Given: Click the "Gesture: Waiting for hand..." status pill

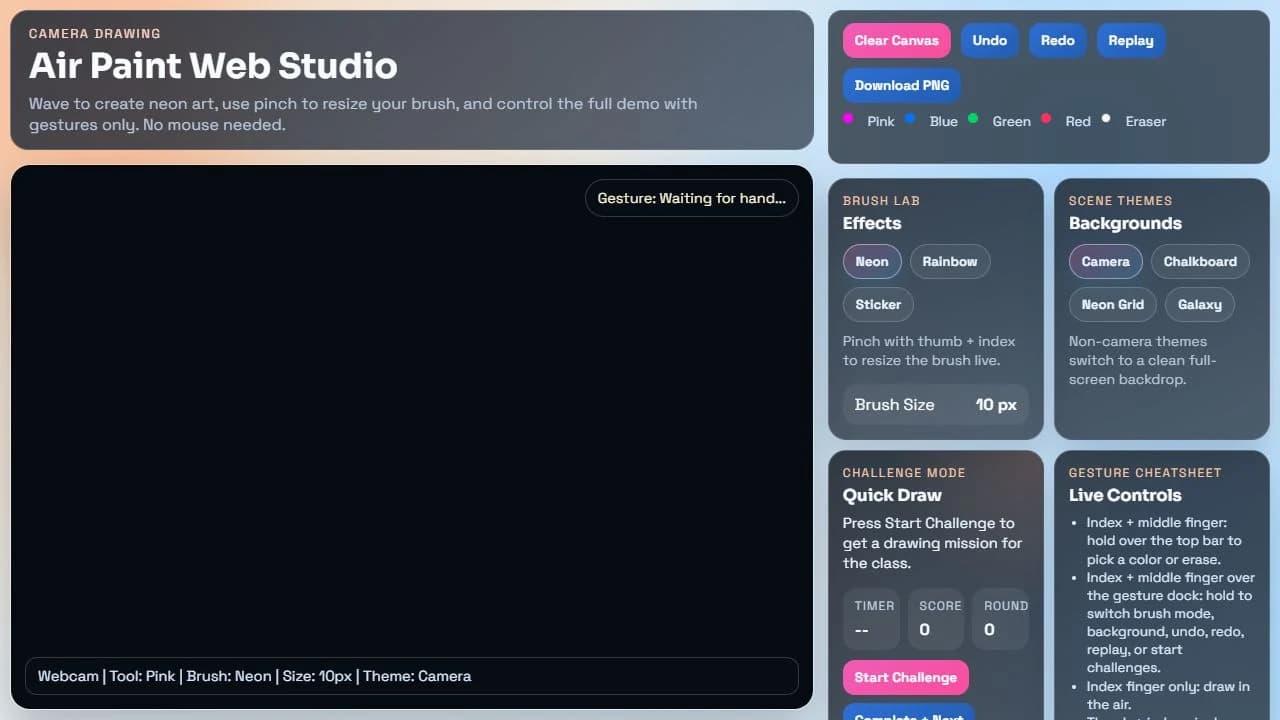Looking at the screenshot, I should point(692,198).
